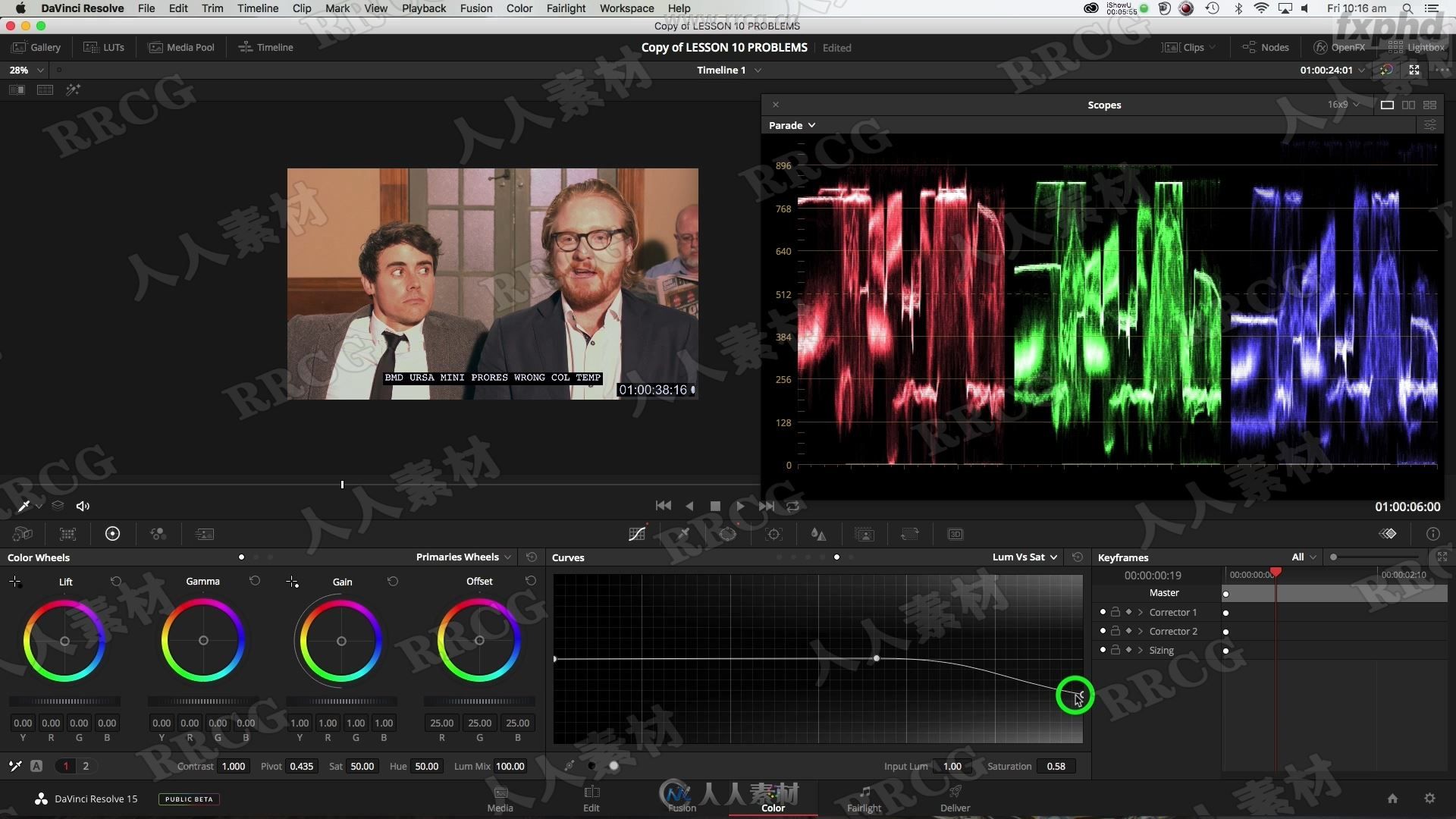This screenshot has height=819, width=1456.
Task: Reset the Lift color wheel
Action: (116, 581)
